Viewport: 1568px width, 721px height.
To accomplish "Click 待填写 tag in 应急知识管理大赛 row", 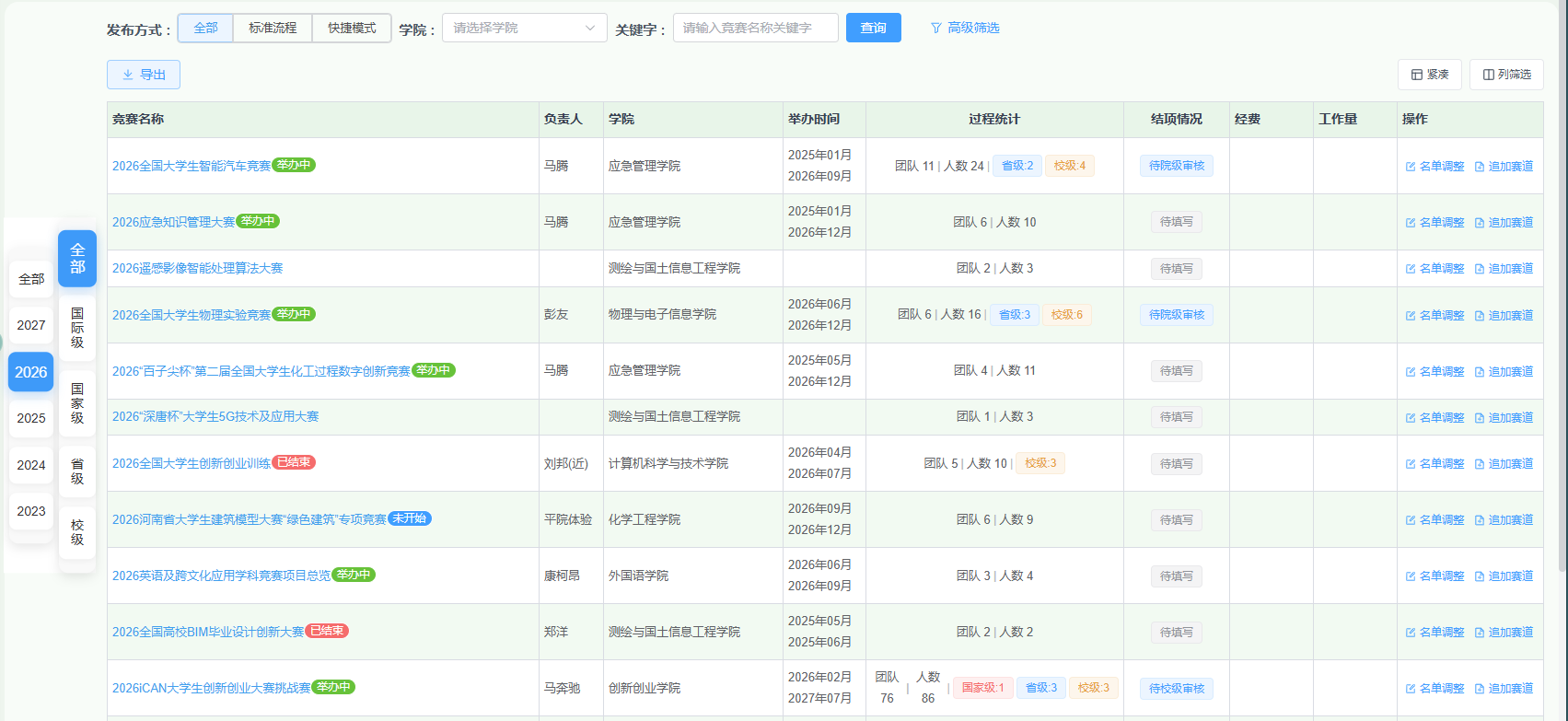I will click(x=1176, y=222).
